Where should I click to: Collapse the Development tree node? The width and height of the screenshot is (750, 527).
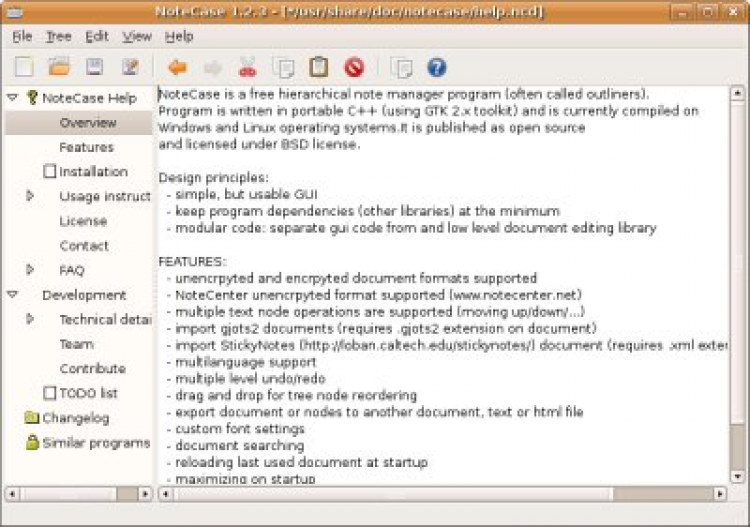(x=12, y=295)
